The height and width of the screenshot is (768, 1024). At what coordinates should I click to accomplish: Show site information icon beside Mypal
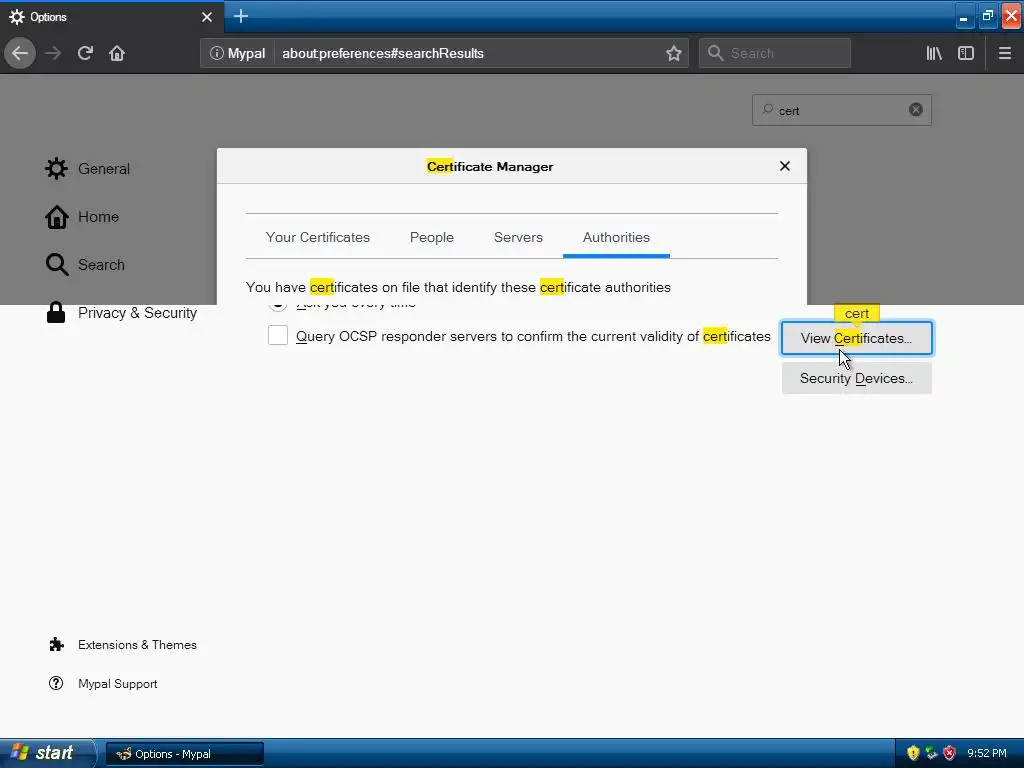tap(217, 53)
